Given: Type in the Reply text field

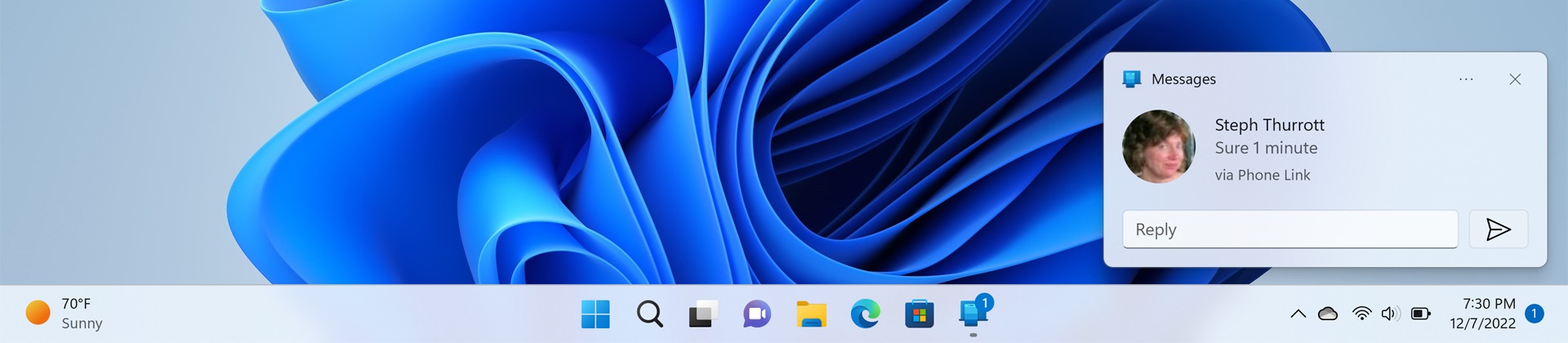Looking at the screenshot, I should click(x=1290, y=229).
